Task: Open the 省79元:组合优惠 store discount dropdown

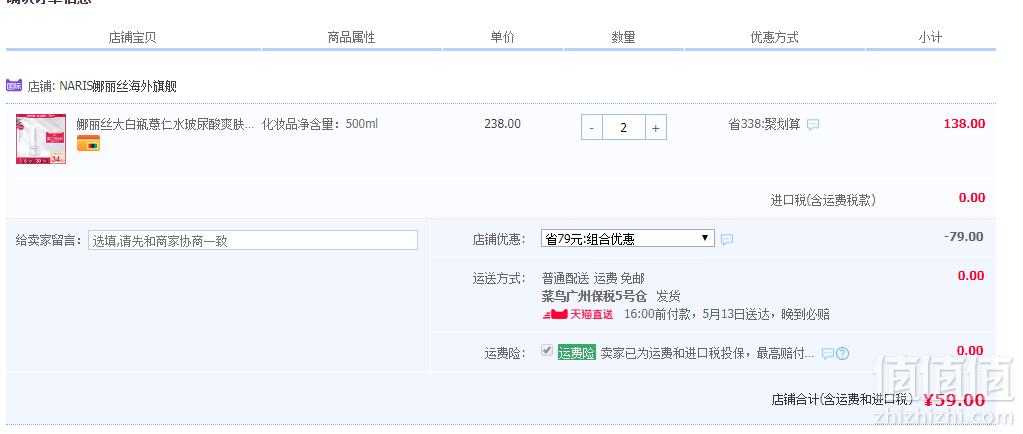Action: point(628,239)
